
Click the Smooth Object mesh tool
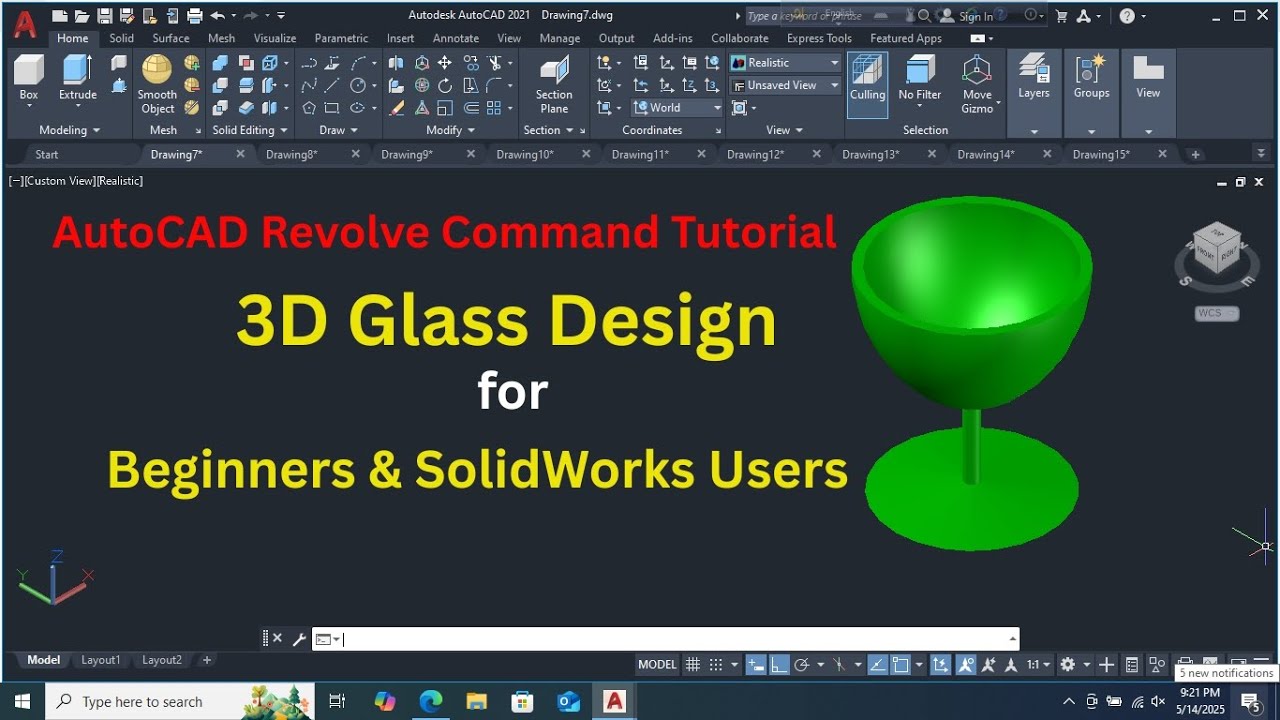pyautogui.click(x=157, y=84)
